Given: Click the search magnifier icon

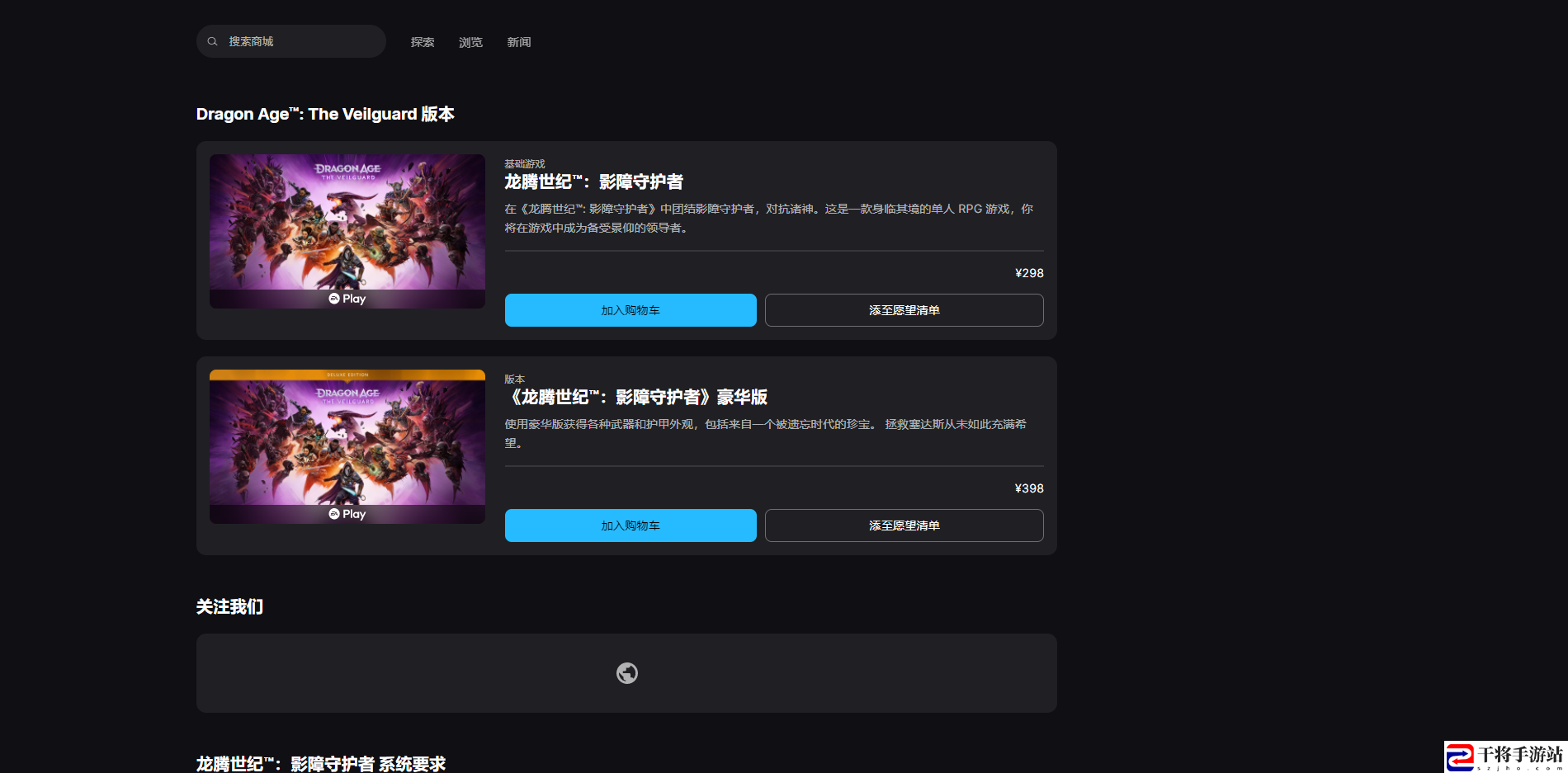Looking at the screenshot, I should (212, 41).
